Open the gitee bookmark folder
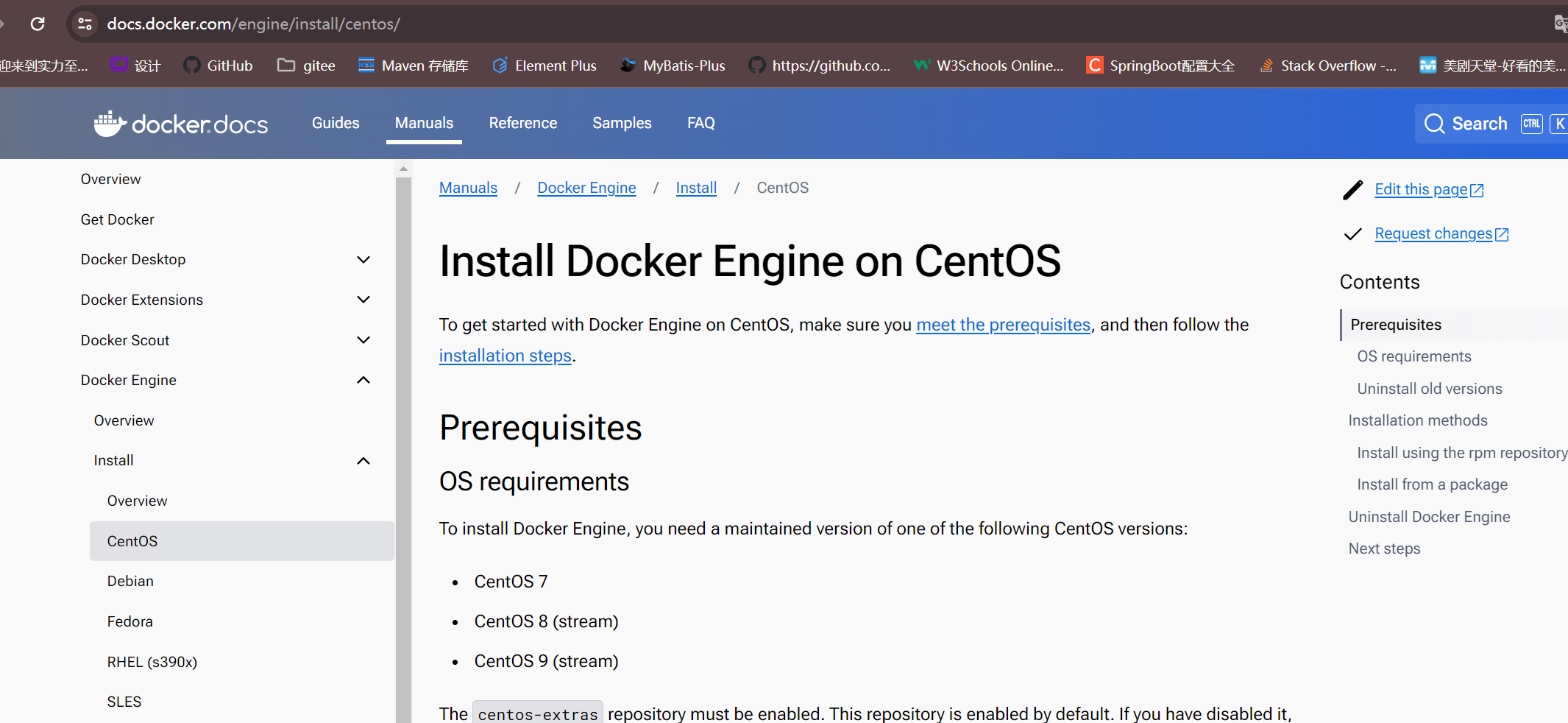 click(306, 66)
